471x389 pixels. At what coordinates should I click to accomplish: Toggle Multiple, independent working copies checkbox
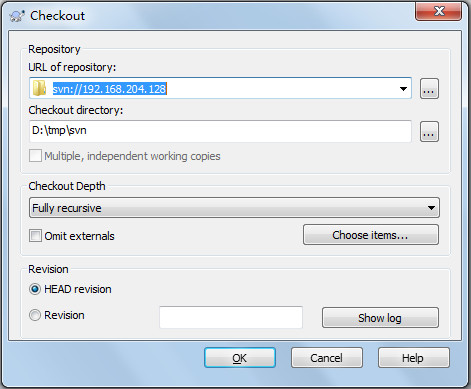point(35,156)
